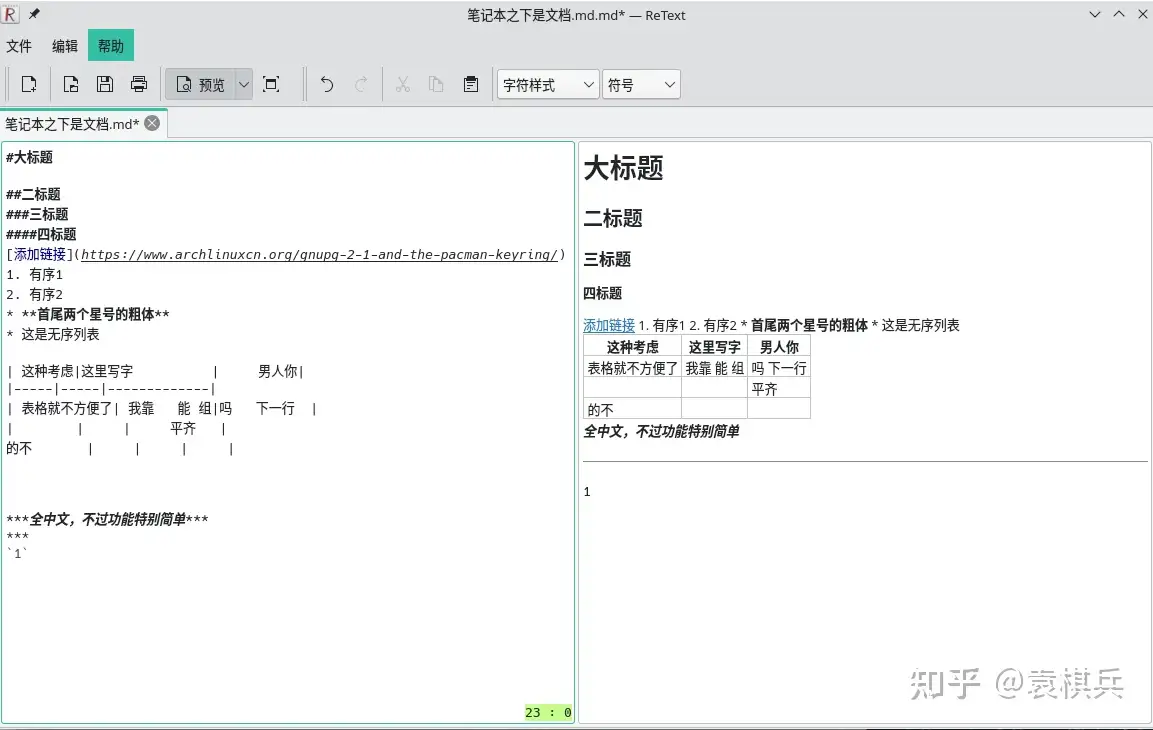Click the ###三标题 line in editor
This screenshot has width=1153, height=730.
coord(37,215)
